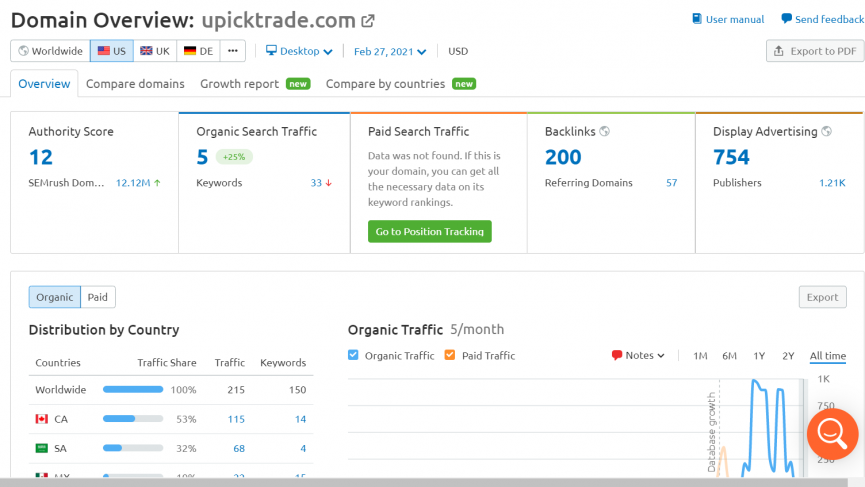Screen dimensions: 865x487
Task: Switch to the Compare domains tab
Action: coord(135,84)
